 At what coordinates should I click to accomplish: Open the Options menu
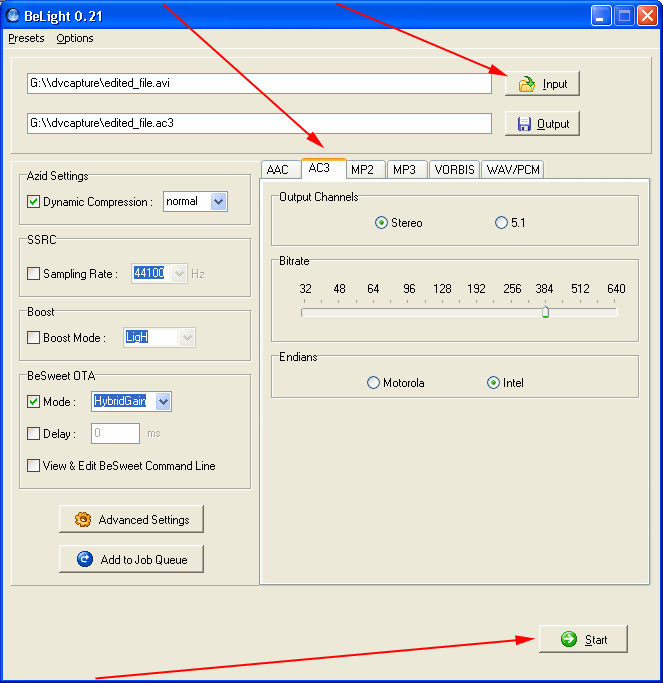coord(75,38)
